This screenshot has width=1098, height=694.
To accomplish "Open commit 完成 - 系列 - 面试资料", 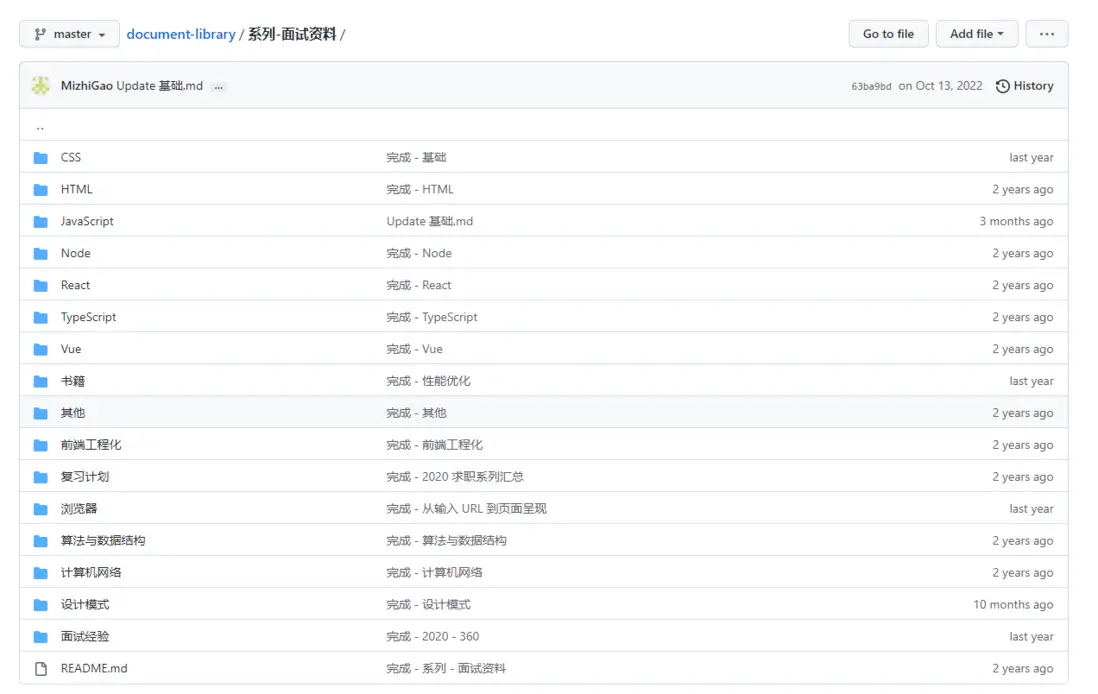I will (446, 668).
